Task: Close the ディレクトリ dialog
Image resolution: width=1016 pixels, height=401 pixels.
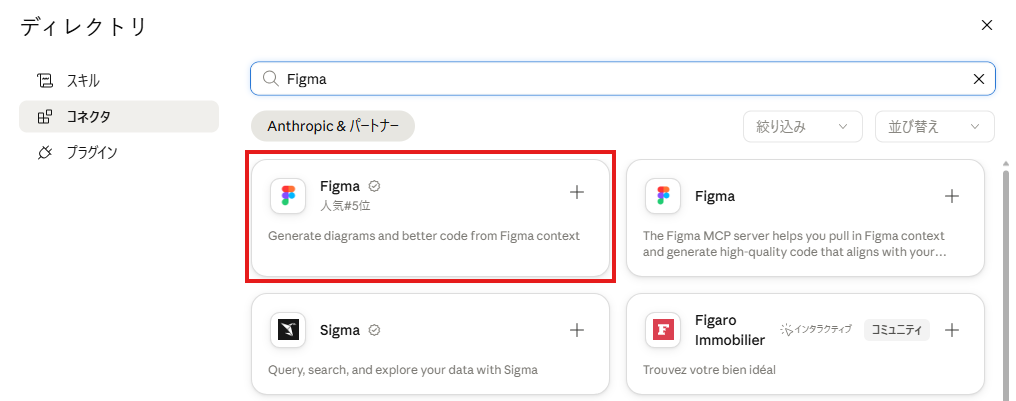Action: [x=987, y=25]
